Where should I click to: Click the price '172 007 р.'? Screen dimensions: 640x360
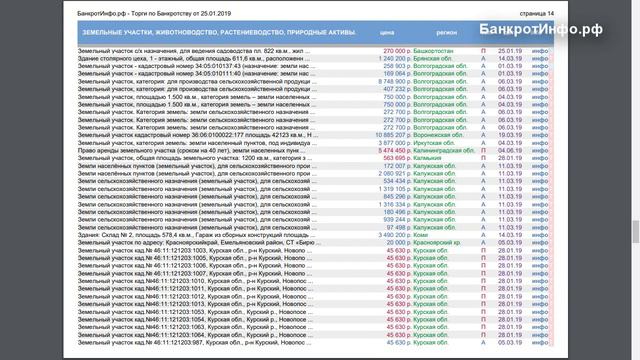pyautogui.click(x=398, y=166)
